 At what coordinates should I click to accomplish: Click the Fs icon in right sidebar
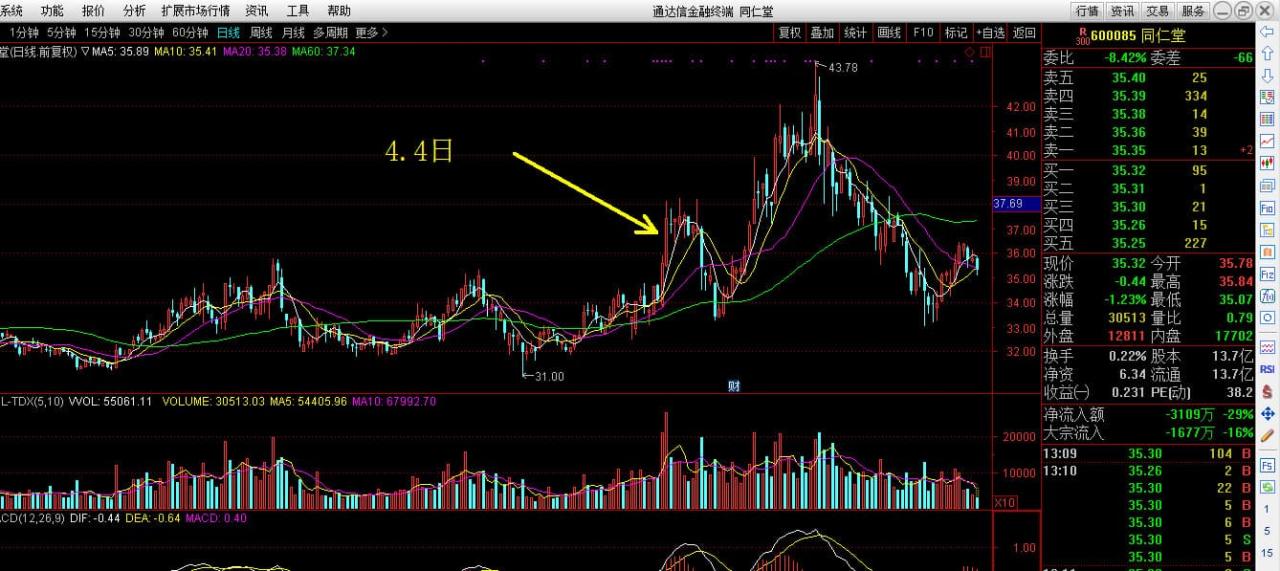pyautogui.click(x=1267, y=465)
